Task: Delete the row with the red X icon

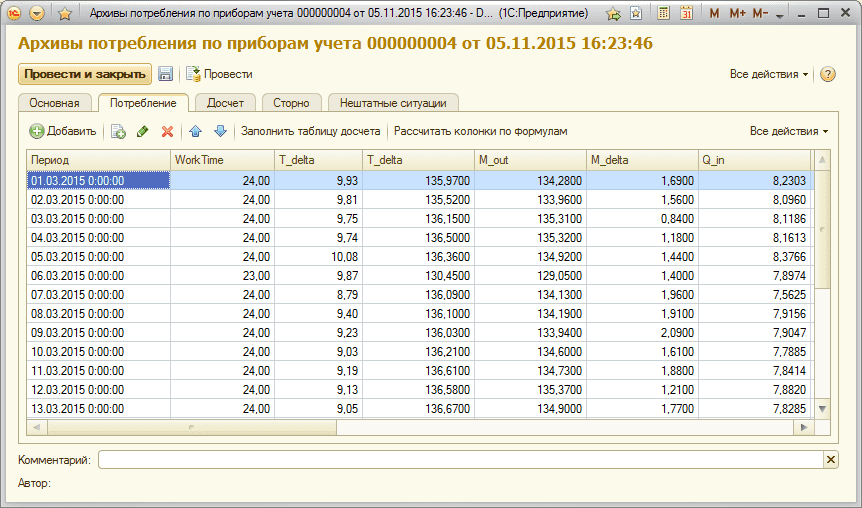Action: click(x=167, y=131)
